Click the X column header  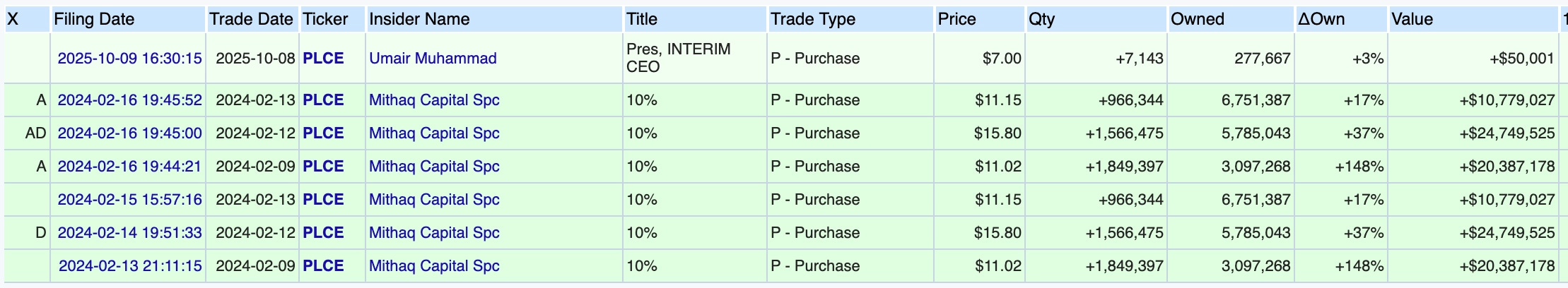13,19
